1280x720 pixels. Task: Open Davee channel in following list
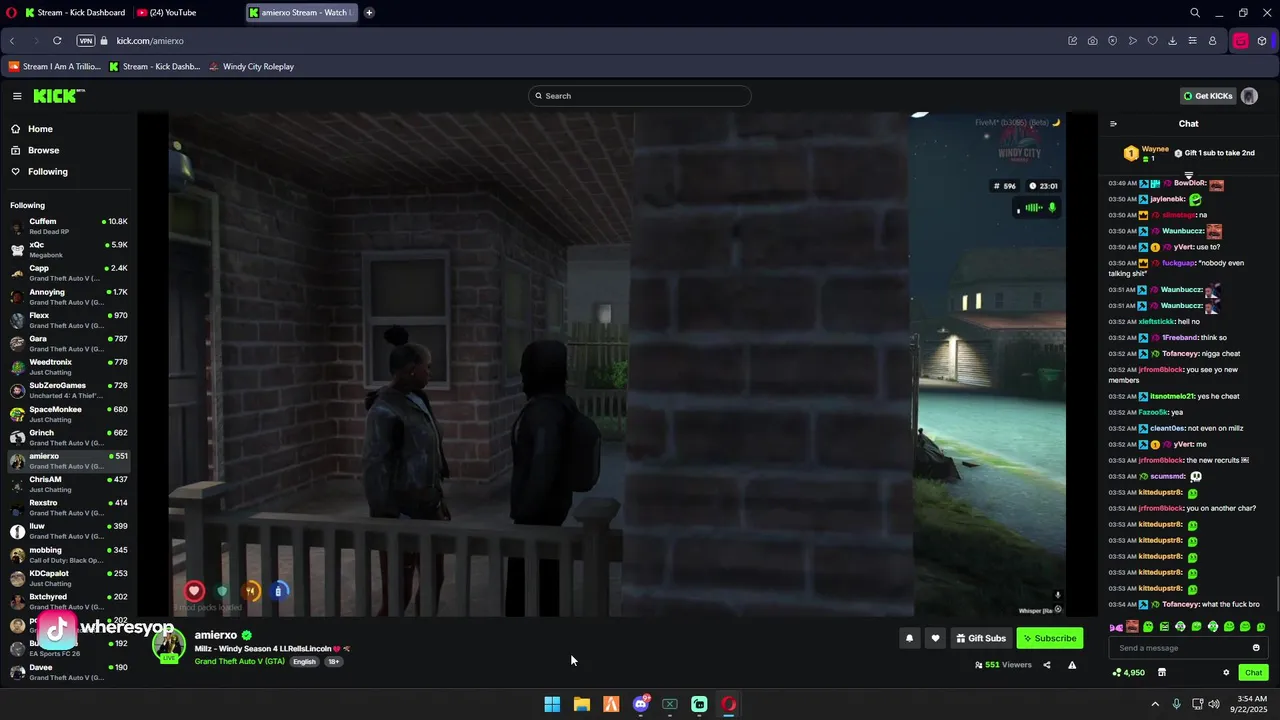tap(68, 672)
